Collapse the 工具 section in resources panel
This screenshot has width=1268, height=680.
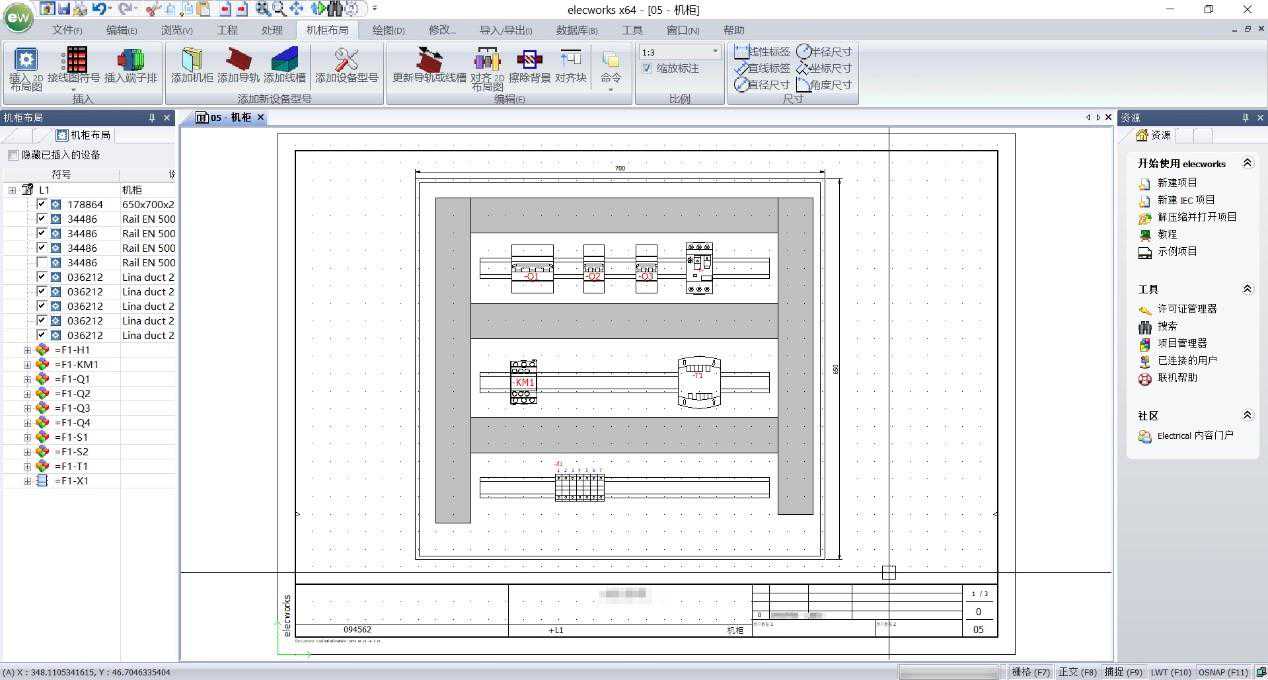click(x=1247, y=289)
